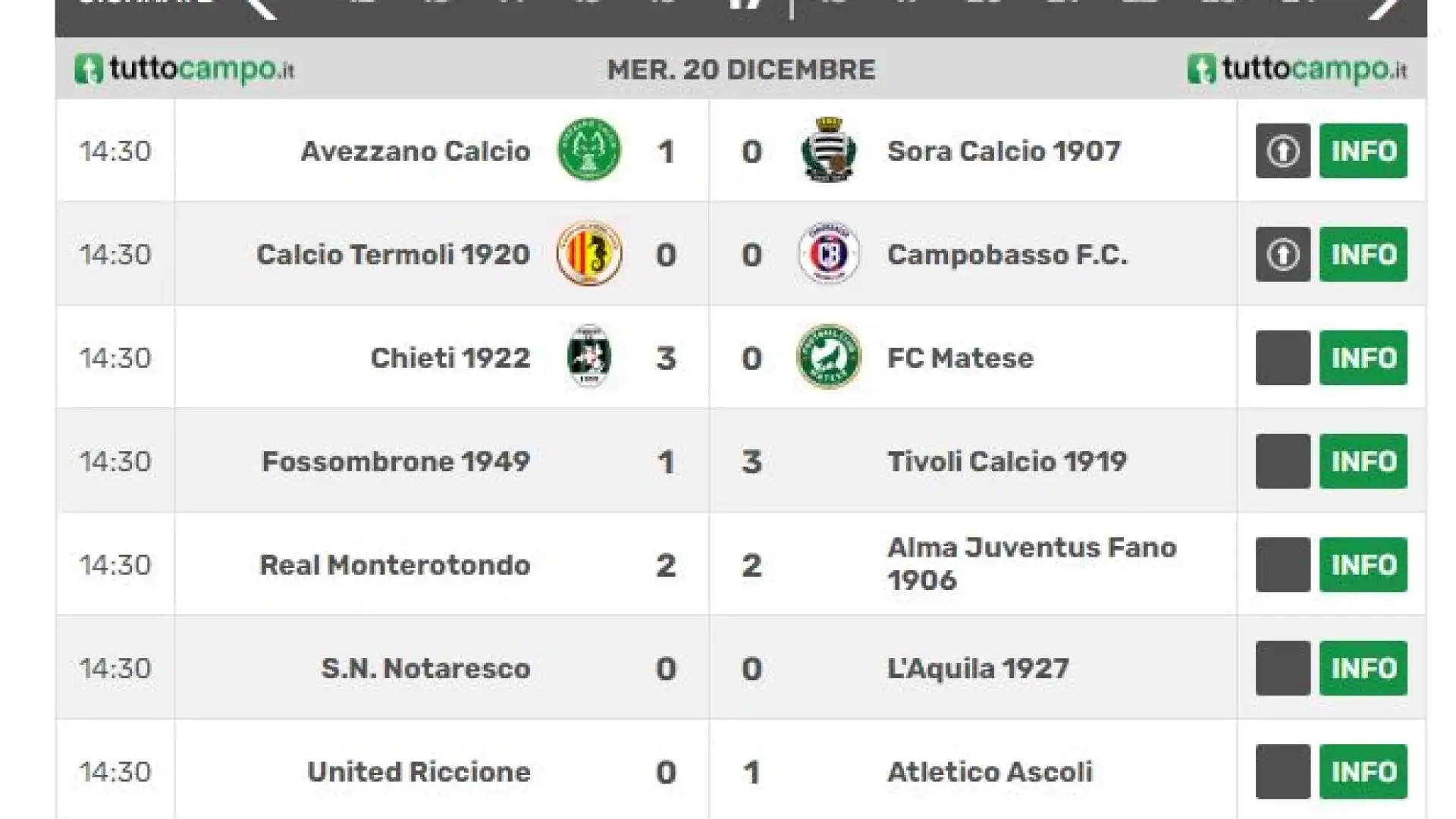1456x819 pixels.
Task: Click the FC Matese team crest
Action: [x=829, y=356]
